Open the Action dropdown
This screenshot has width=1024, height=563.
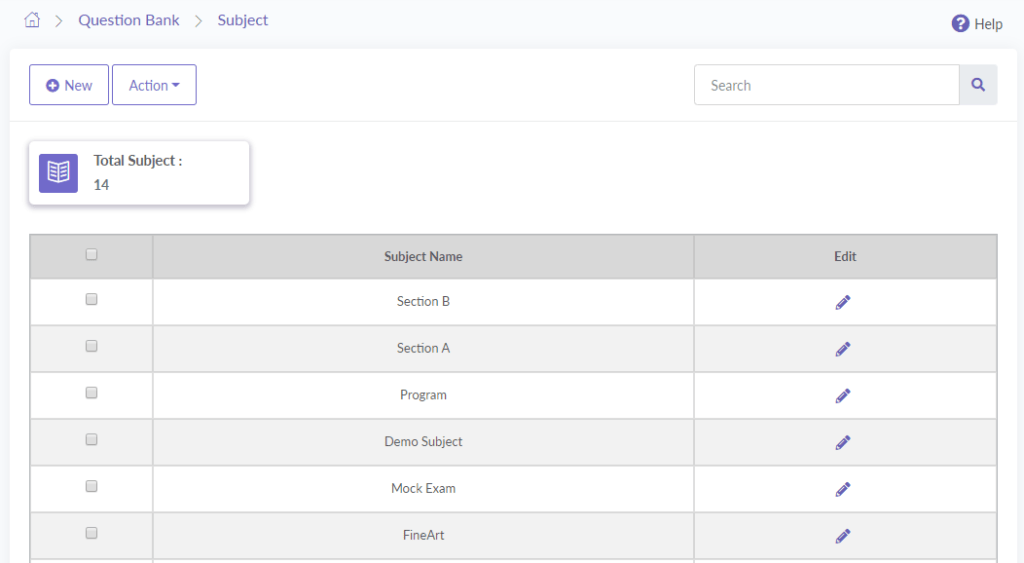(x=154, y=85)
